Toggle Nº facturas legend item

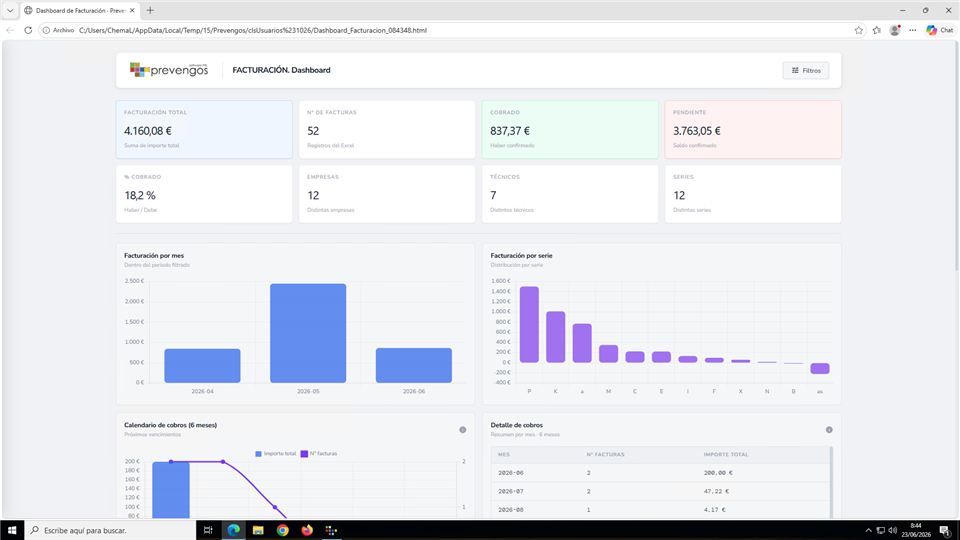tap(319, 454)
